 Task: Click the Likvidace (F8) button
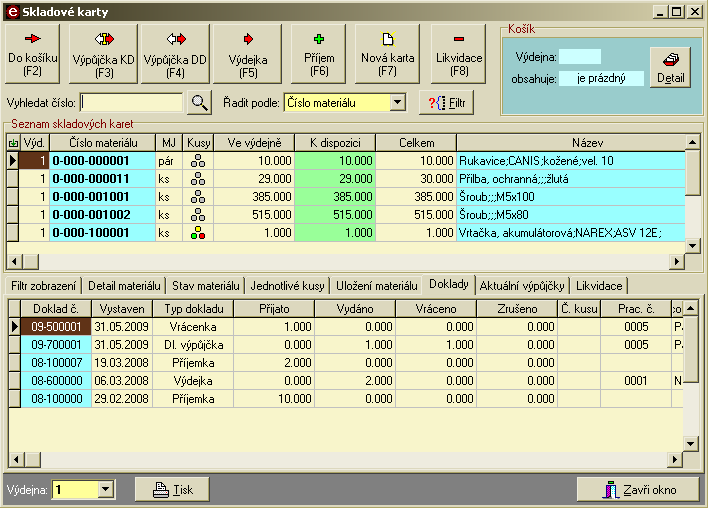coord(459,54)
